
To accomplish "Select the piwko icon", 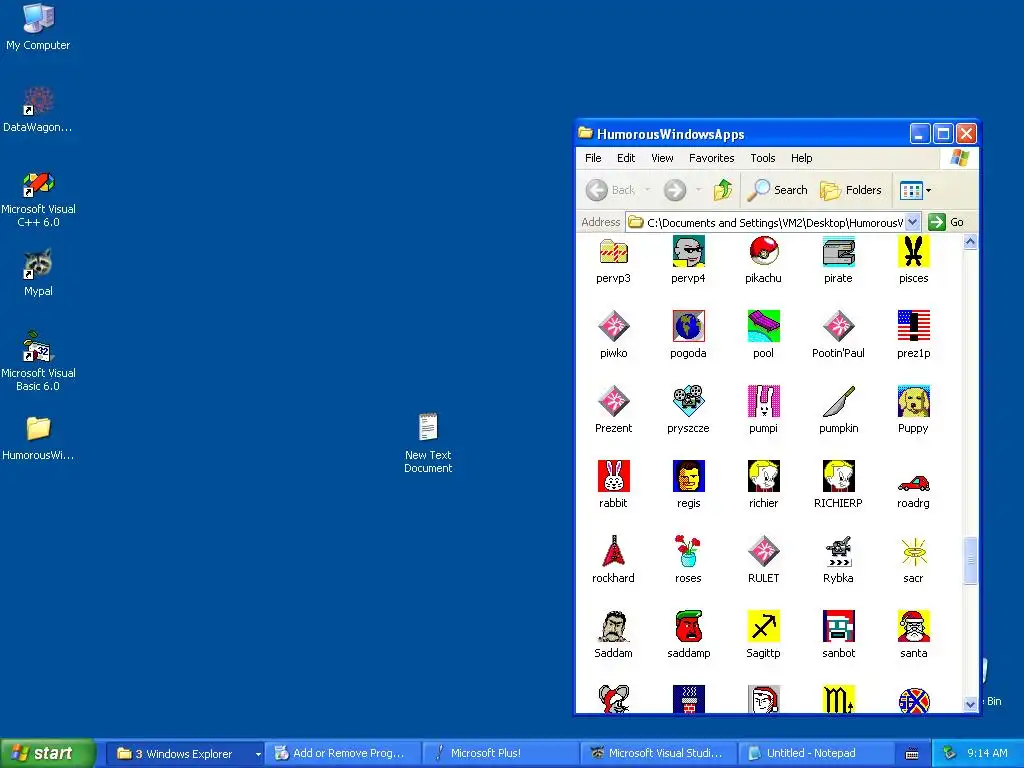I will coord(613,326).
